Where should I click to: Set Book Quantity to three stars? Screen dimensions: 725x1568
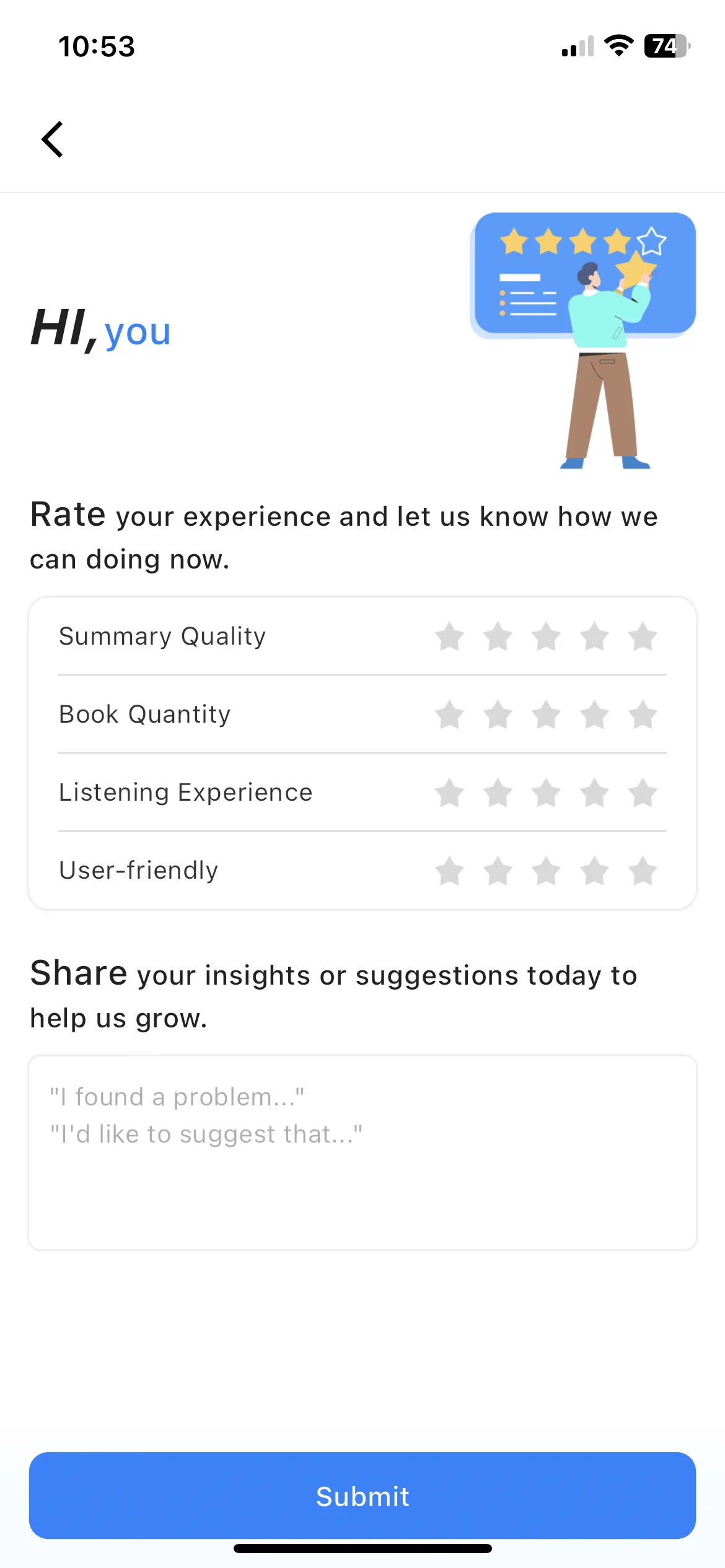(x=547, y=715)
